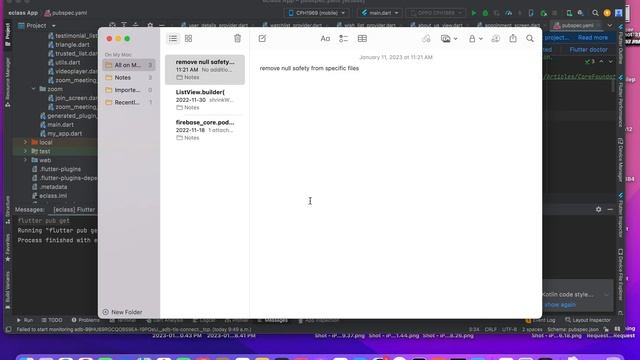Open my_app.dart in project tree
The height and width of the screenshot is (360, 640).
61,134
